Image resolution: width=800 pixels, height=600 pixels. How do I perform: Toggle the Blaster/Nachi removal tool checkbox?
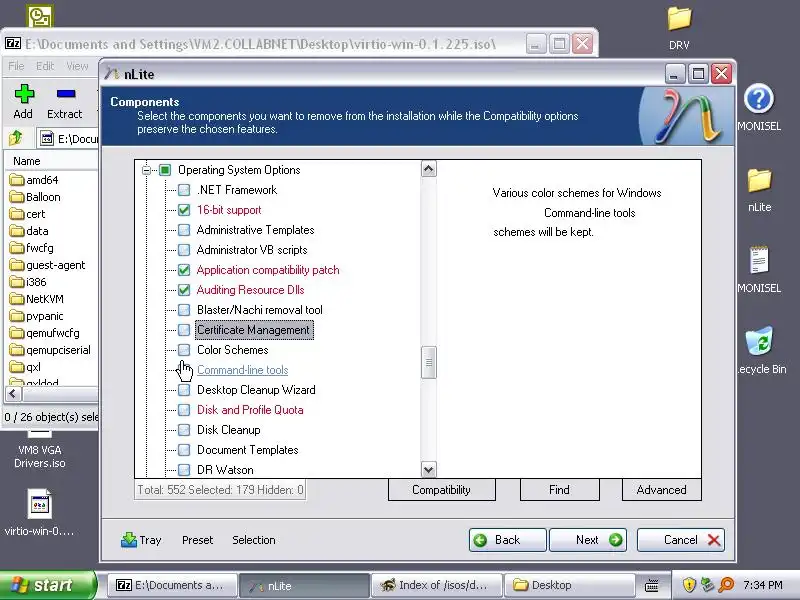[x=184, y=310]
